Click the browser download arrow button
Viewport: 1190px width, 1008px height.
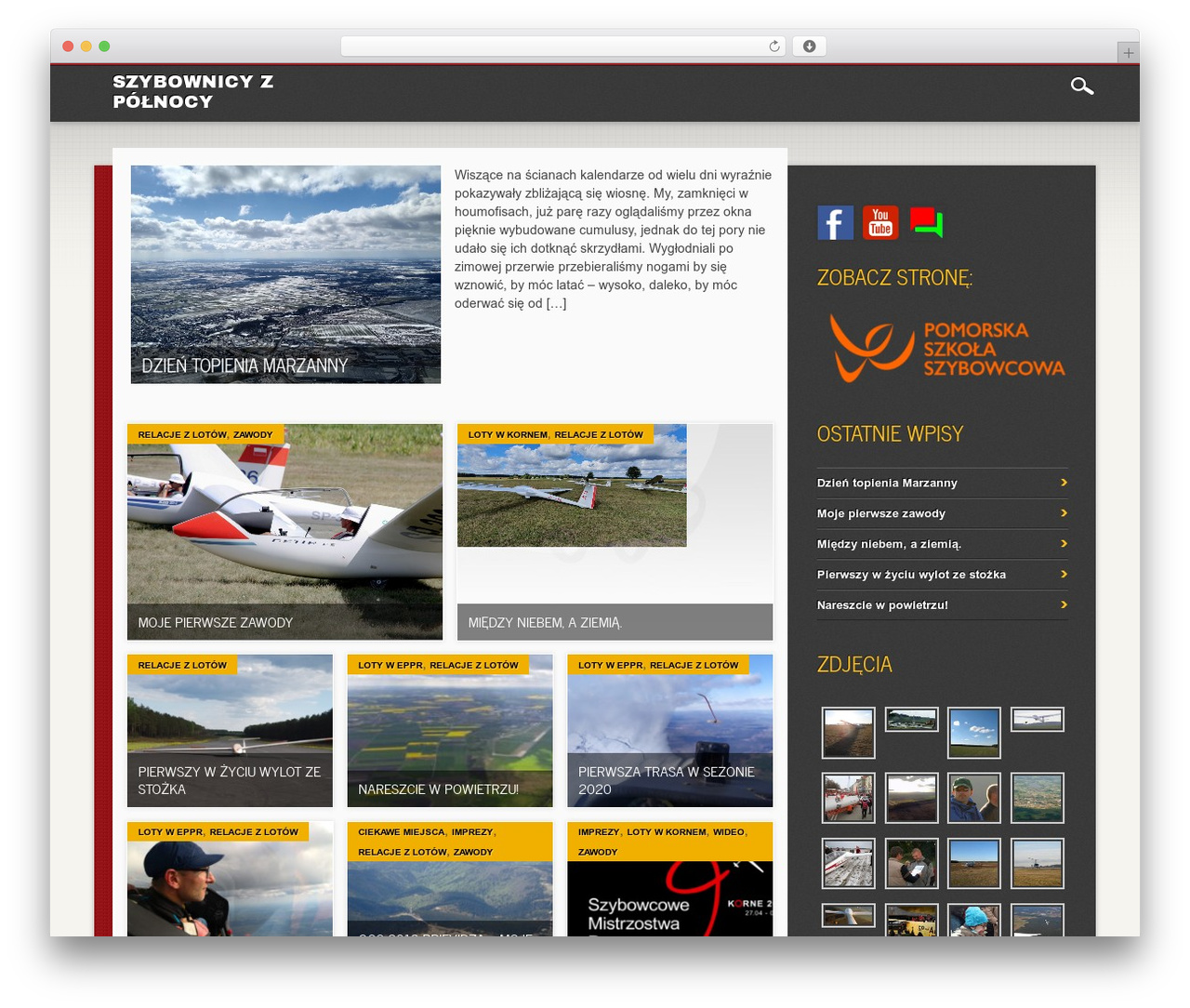(x=809, y=46)
